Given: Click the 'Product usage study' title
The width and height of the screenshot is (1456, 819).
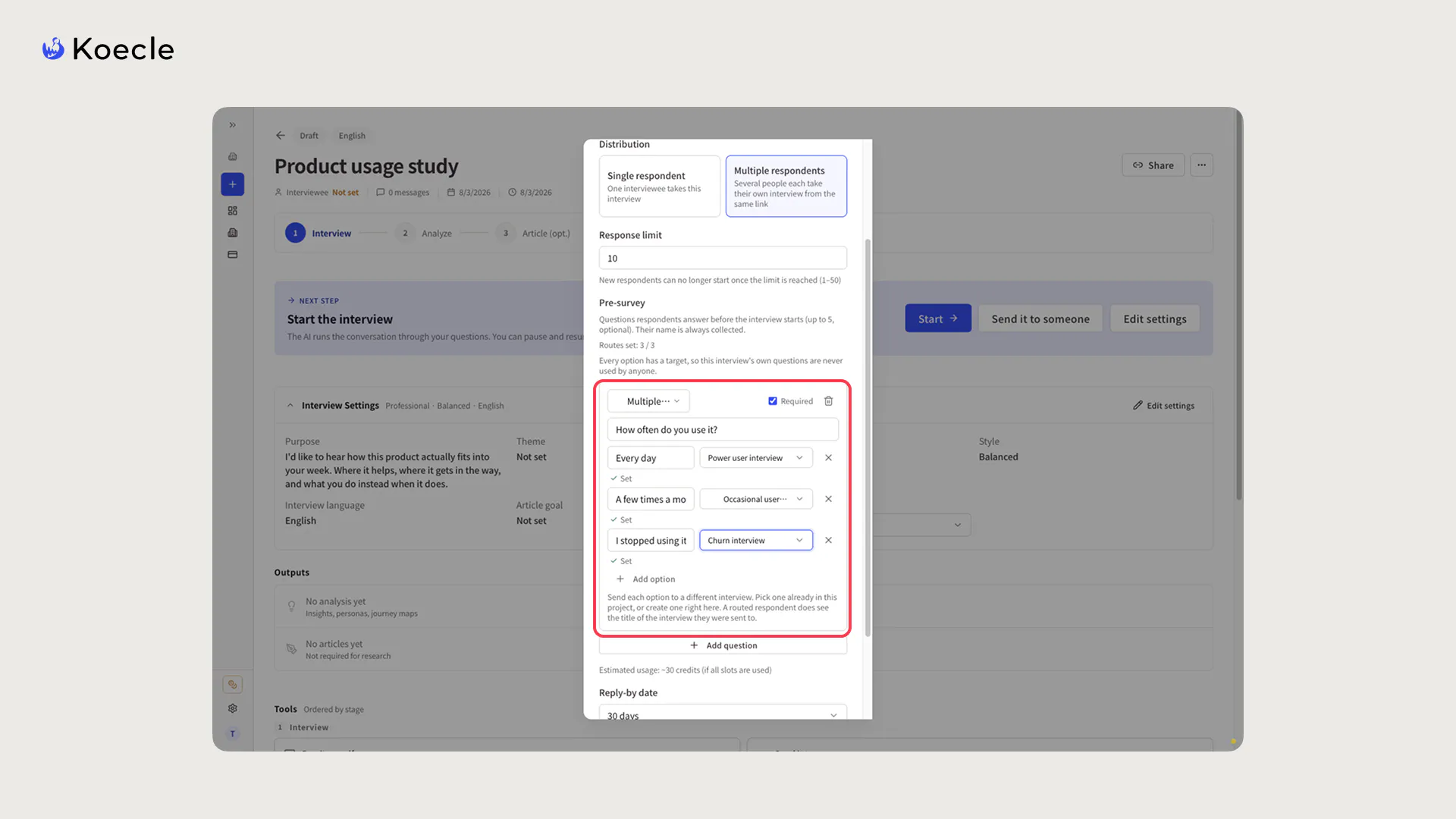Looking at the screenshot, I should coord(366,166).
